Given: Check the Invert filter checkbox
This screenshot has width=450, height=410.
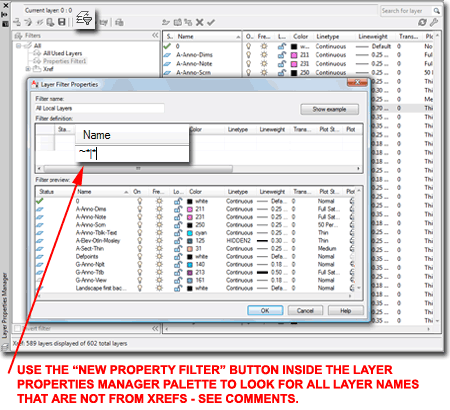Looking at the screenshot, I should click(x=17, y=328).
